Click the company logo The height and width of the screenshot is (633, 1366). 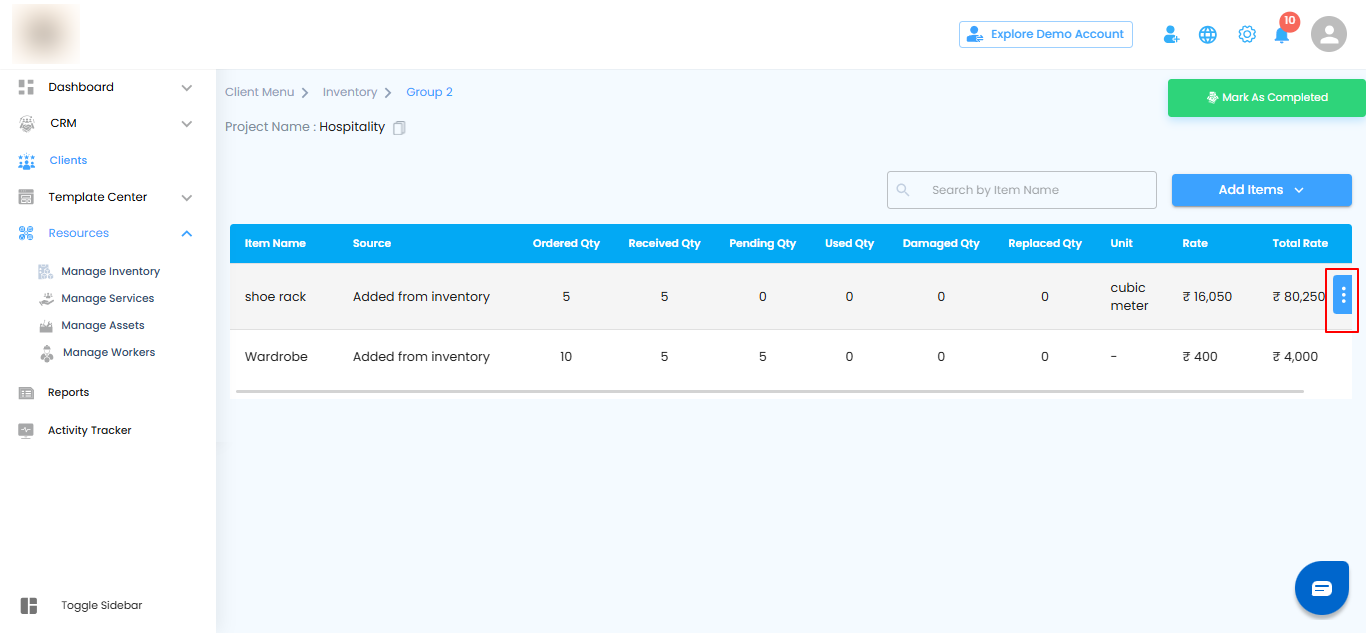click(46, 34)
